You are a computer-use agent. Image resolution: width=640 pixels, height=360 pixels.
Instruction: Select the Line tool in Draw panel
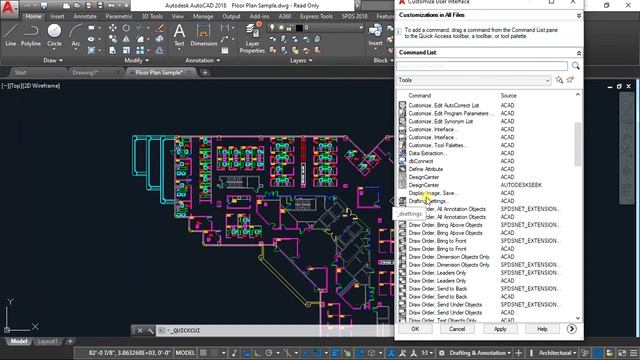tap(11, 35)
